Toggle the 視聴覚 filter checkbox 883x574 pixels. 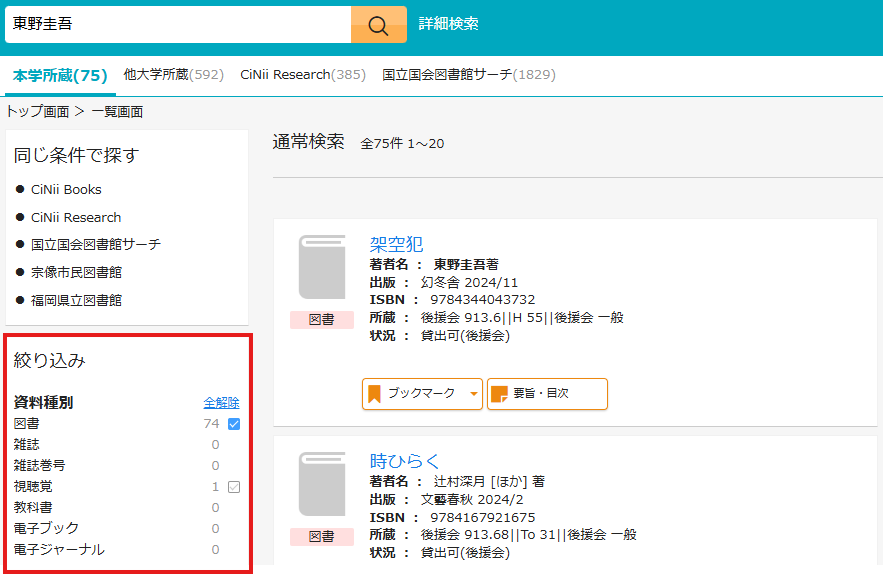tap(234, 487)
